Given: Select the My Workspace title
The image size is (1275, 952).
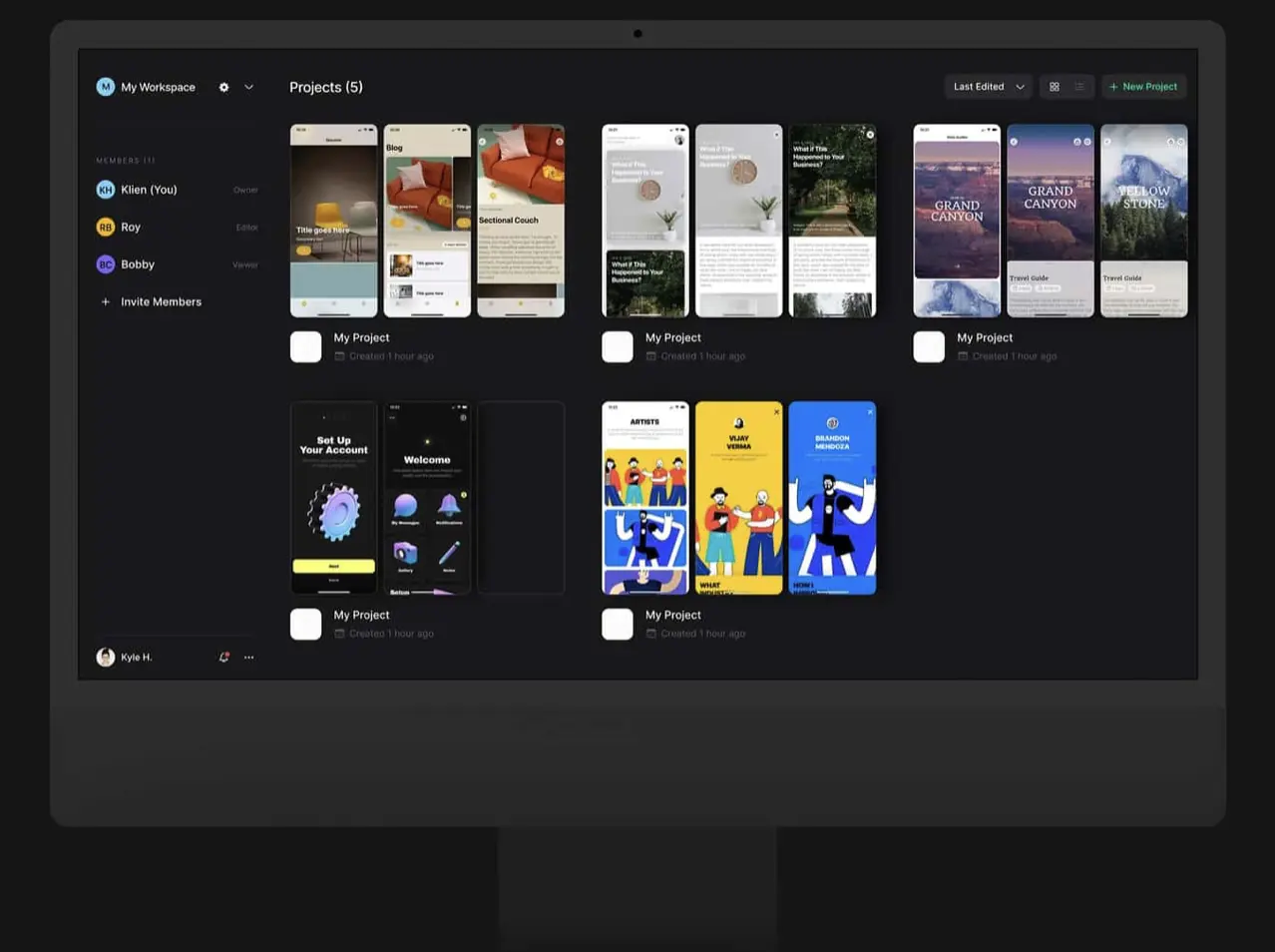Looking at the screenshot, I should (158, 87).
